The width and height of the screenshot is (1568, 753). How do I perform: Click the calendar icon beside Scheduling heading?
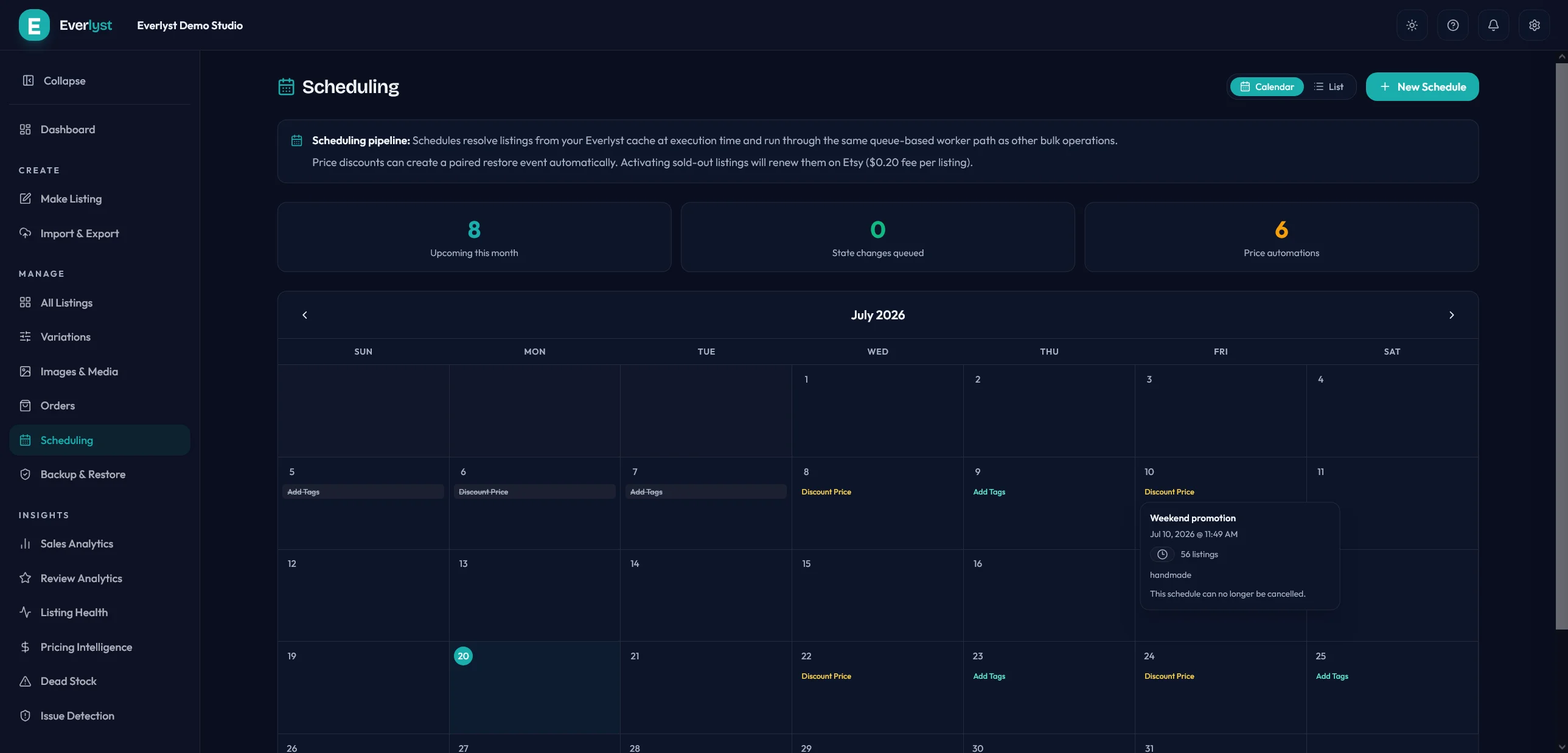coord(286,86)
